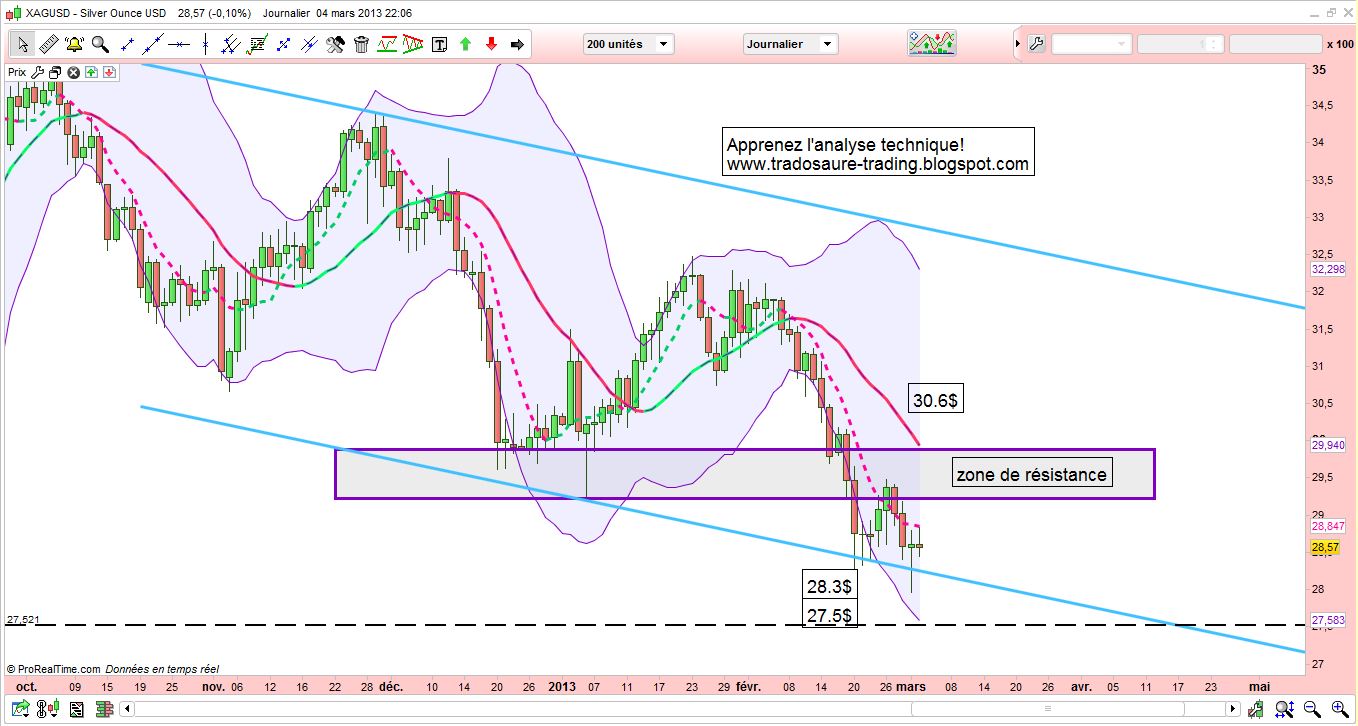Toggle candlestick style icon at bottom left
Screen dimensions: 1358x726
(45, 709)
